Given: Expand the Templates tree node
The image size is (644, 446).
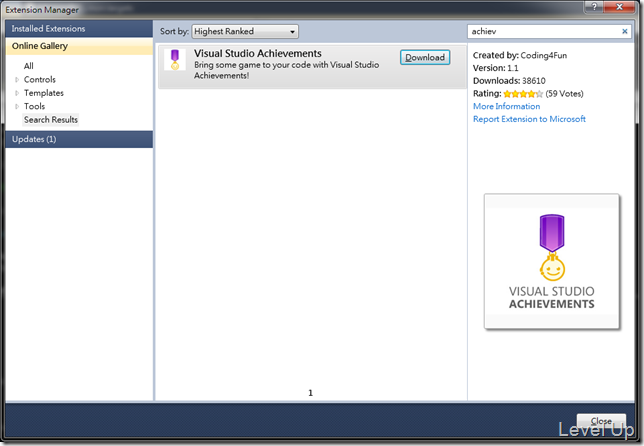Looking at the screenshot, I should click(x=17, y=93).
